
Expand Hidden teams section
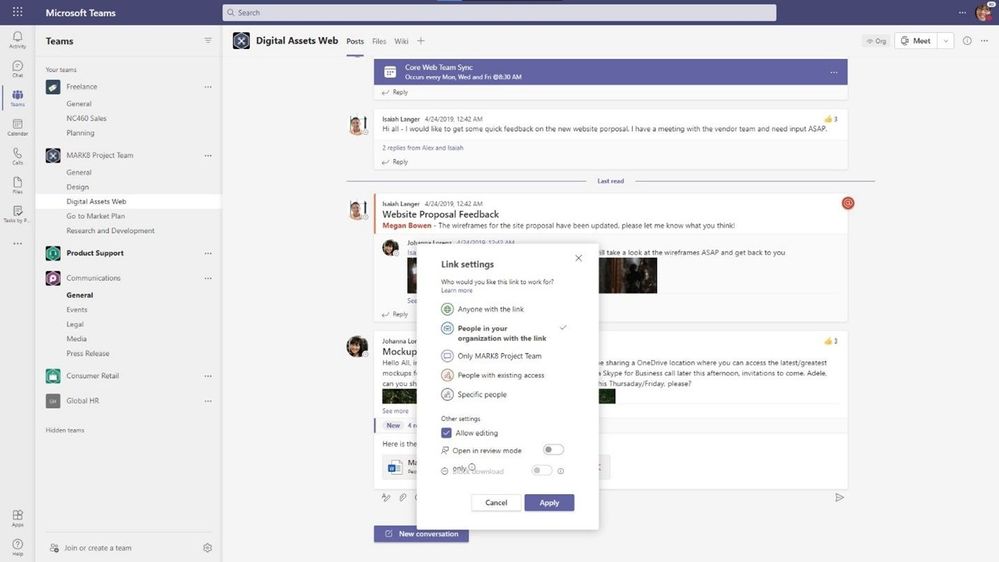(65, 430)
